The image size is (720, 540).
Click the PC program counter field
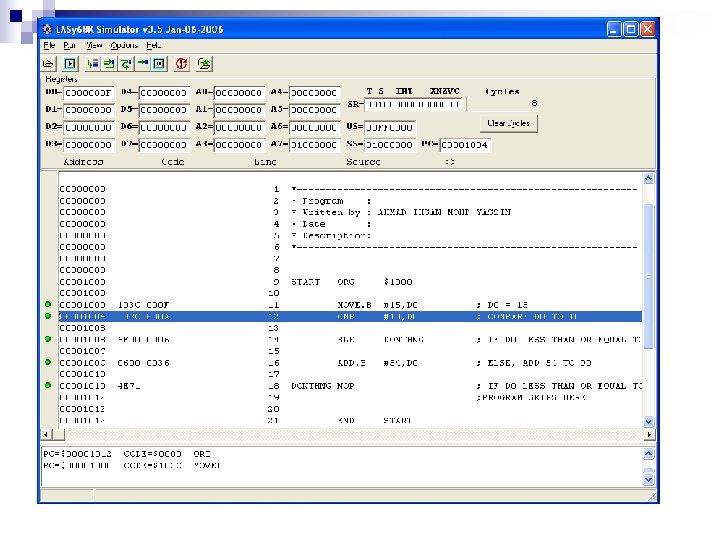point(465,145)
